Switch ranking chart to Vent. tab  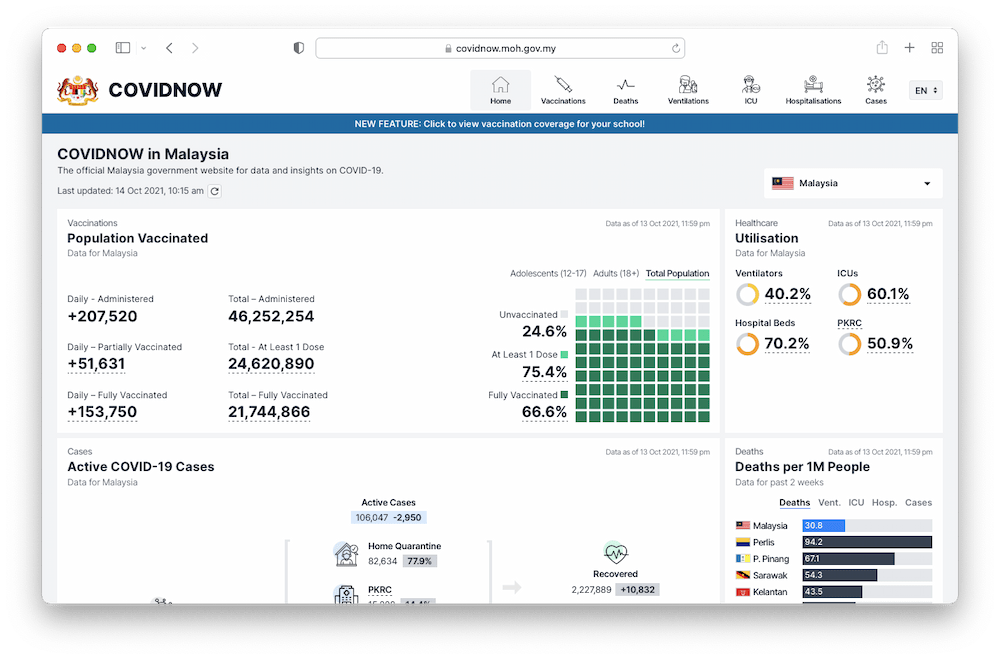829,503
